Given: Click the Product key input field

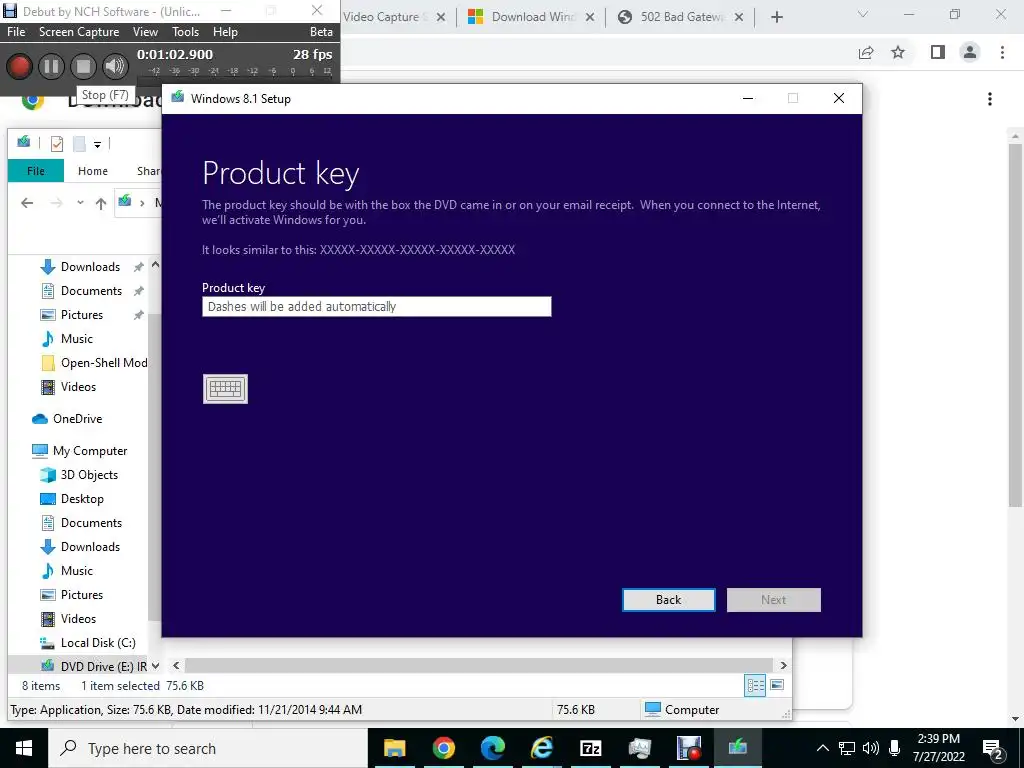Looking at the screenshot, I should (377, 306).
